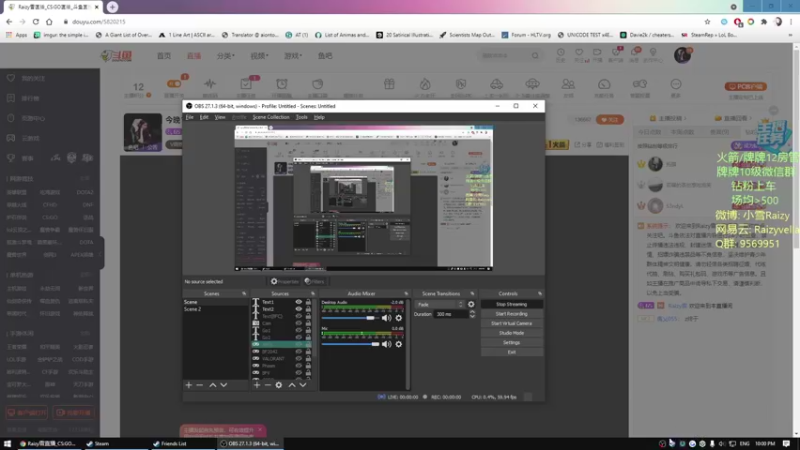Remove selected scene with minus icon
The width and height of the screenshot is (800, 450).
point(199,385)
